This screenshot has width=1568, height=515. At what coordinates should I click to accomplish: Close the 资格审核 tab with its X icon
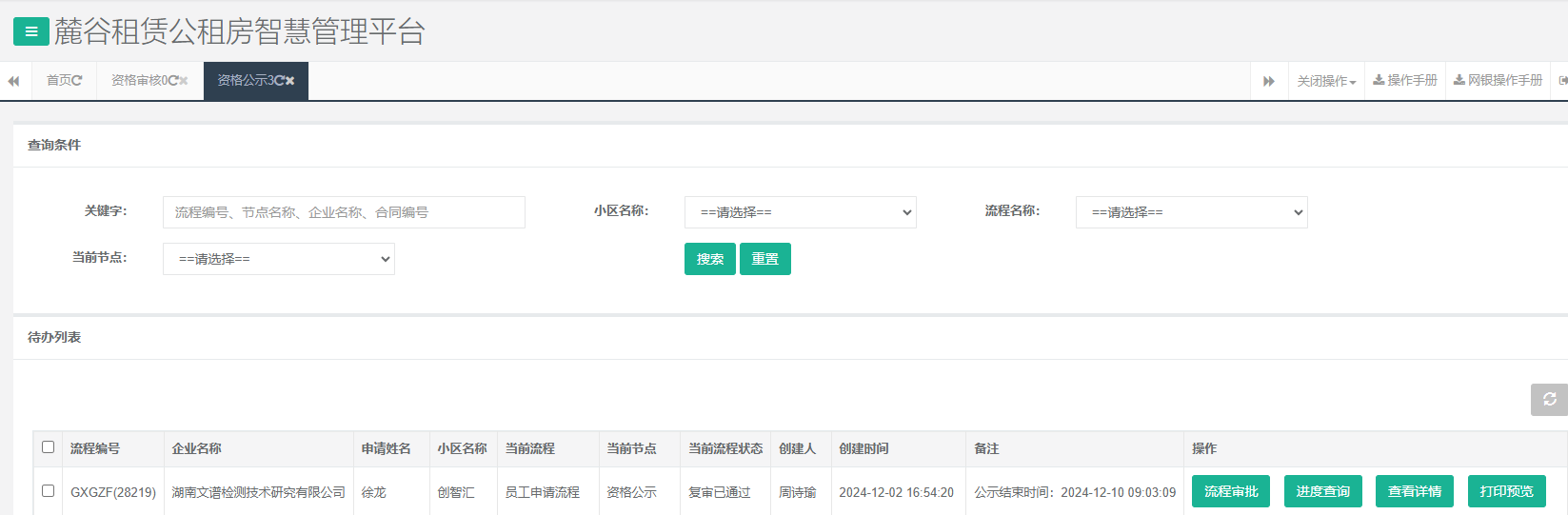pyautogui.click(x=184, y=81)
